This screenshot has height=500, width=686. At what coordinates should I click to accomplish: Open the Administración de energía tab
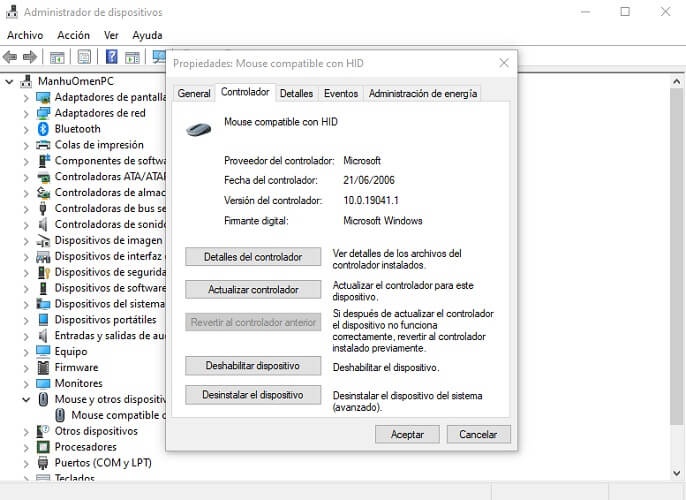(423, 94)
